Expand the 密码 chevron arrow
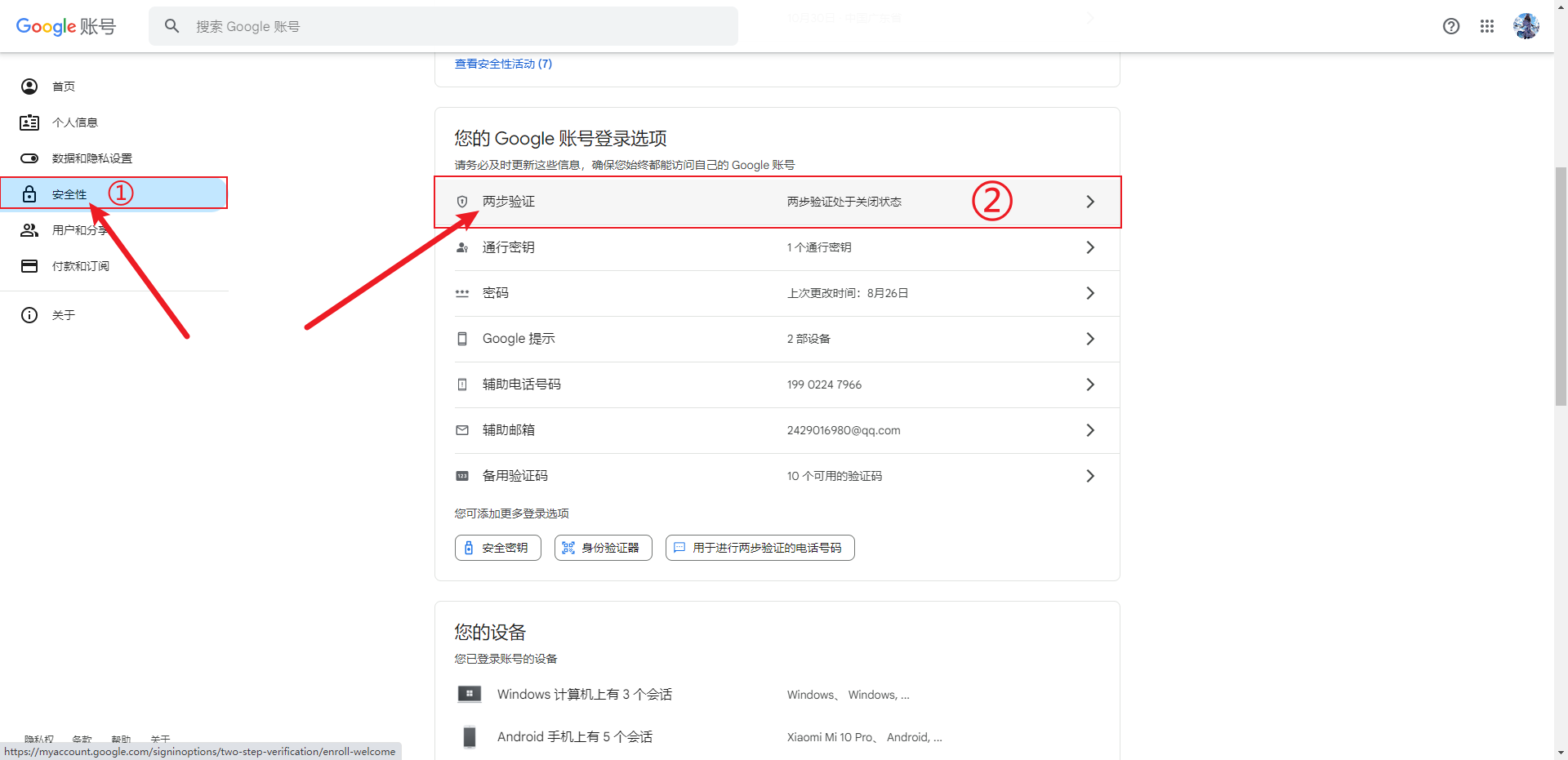This screenshot has height=760, width=1568. 1090,293
